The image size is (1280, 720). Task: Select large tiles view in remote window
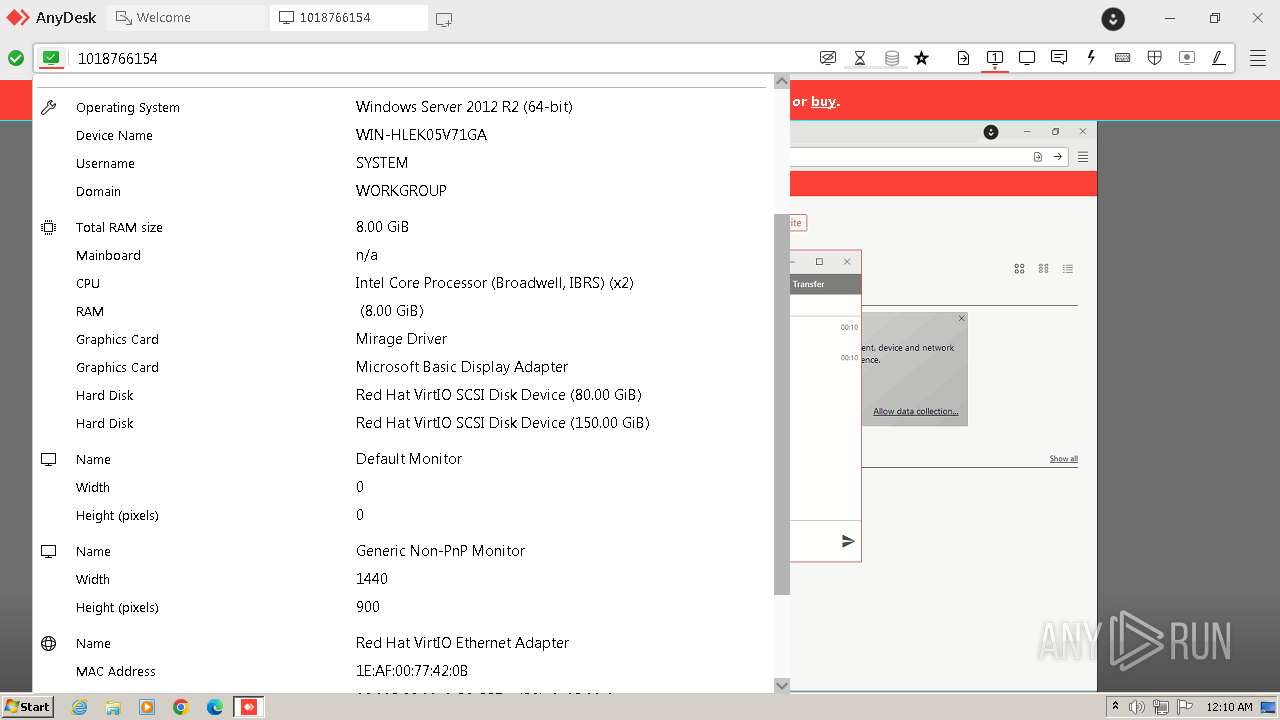1019,269
